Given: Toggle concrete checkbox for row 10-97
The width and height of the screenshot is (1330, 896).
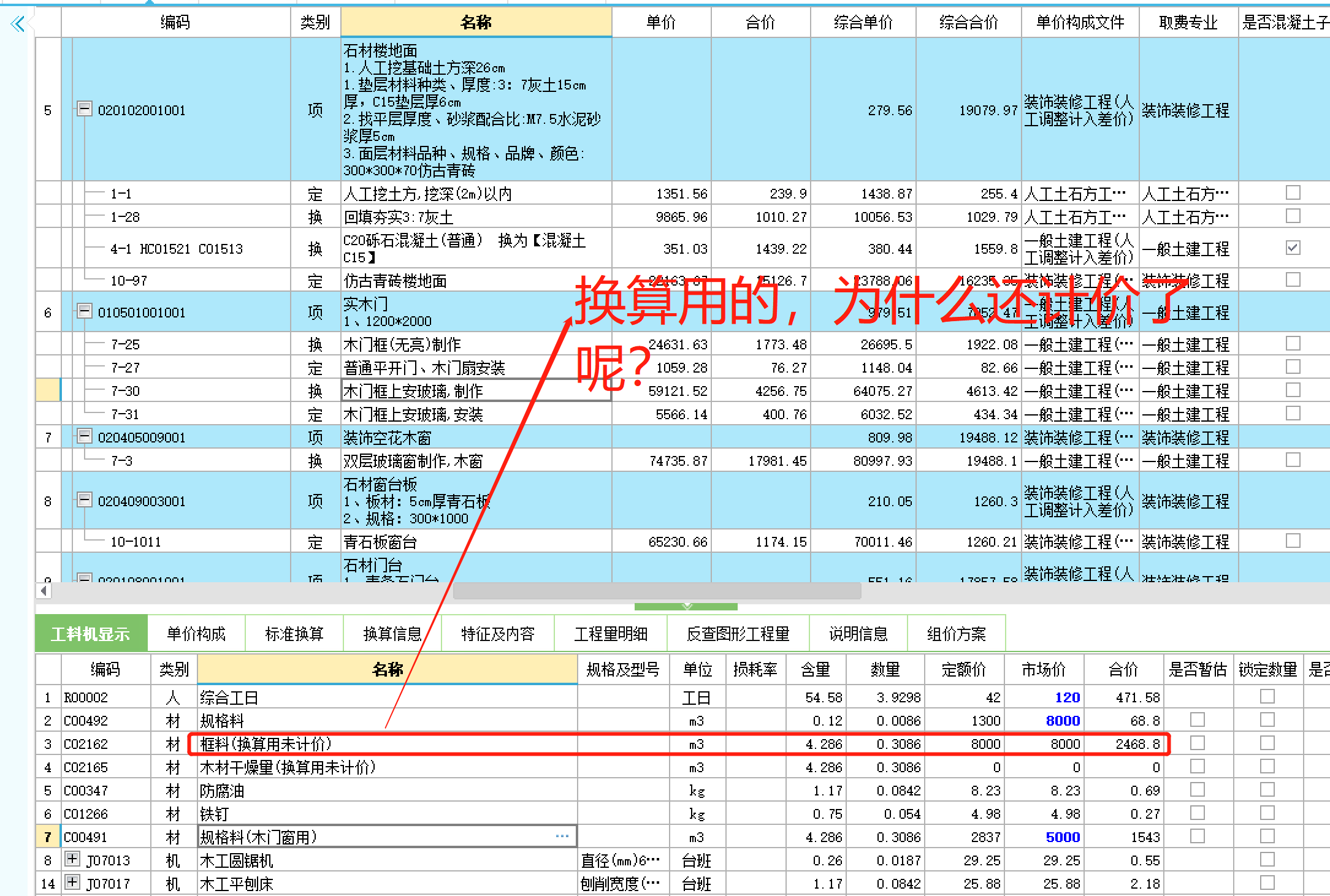Looking at the screenshot, I should (1293, 280).
